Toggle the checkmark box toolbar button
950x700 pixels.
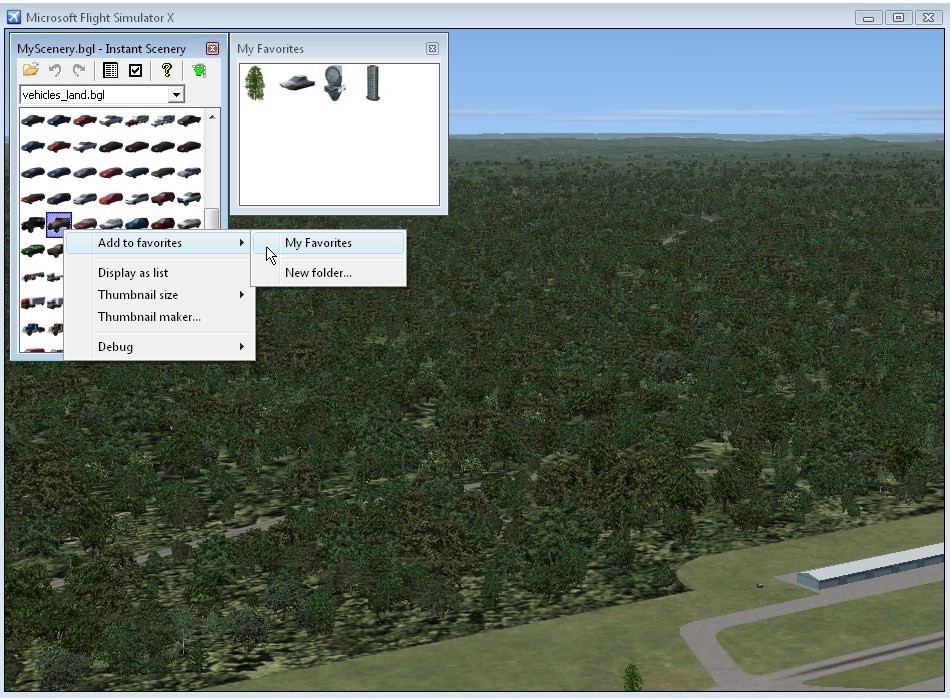(x=136, y=70)
